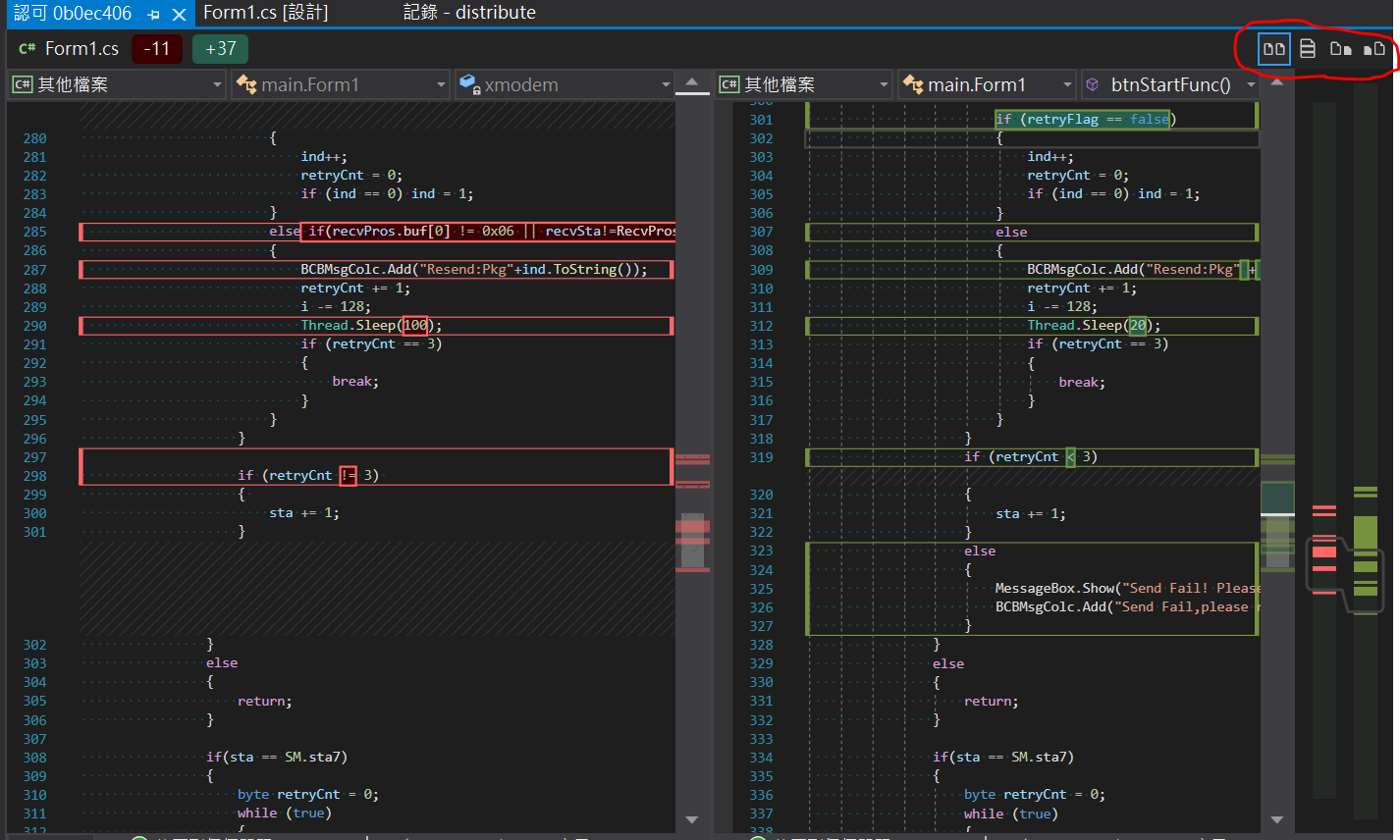1400x840 pixels.
Task: Click line number 298 in left pane
Action: pyautogui.click(x=34, y=476)
